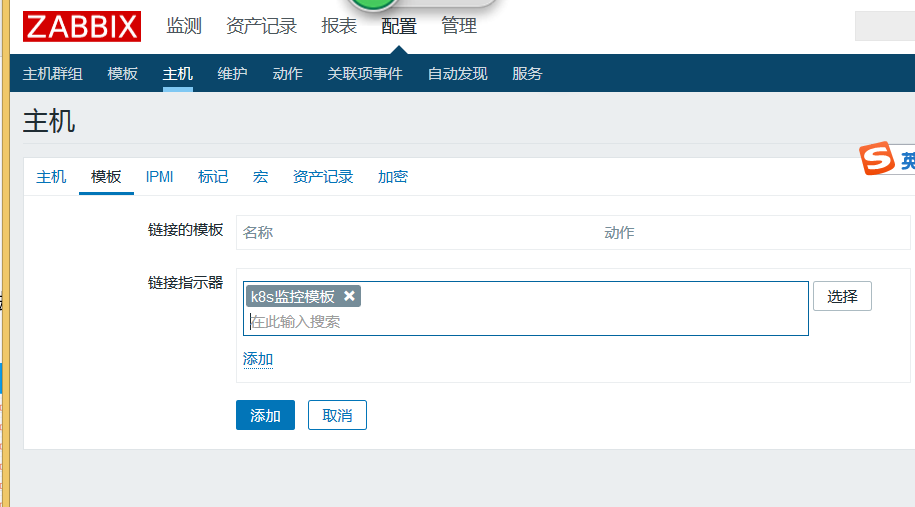Image resolution: width=915 pixels, height=507 pixels.
Task: Go to 关联项事件 in the submenu
Action: pyautogui.click(x=365, y=74)
